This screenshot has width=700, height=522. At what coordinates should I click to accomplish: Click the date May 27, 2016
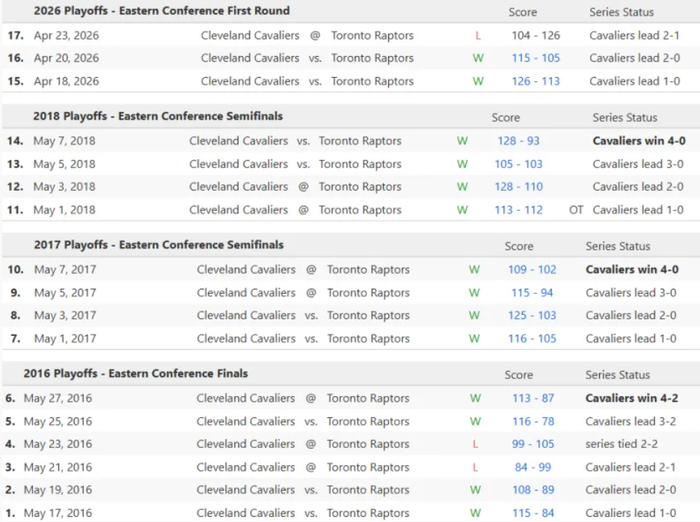click(58, 398)
